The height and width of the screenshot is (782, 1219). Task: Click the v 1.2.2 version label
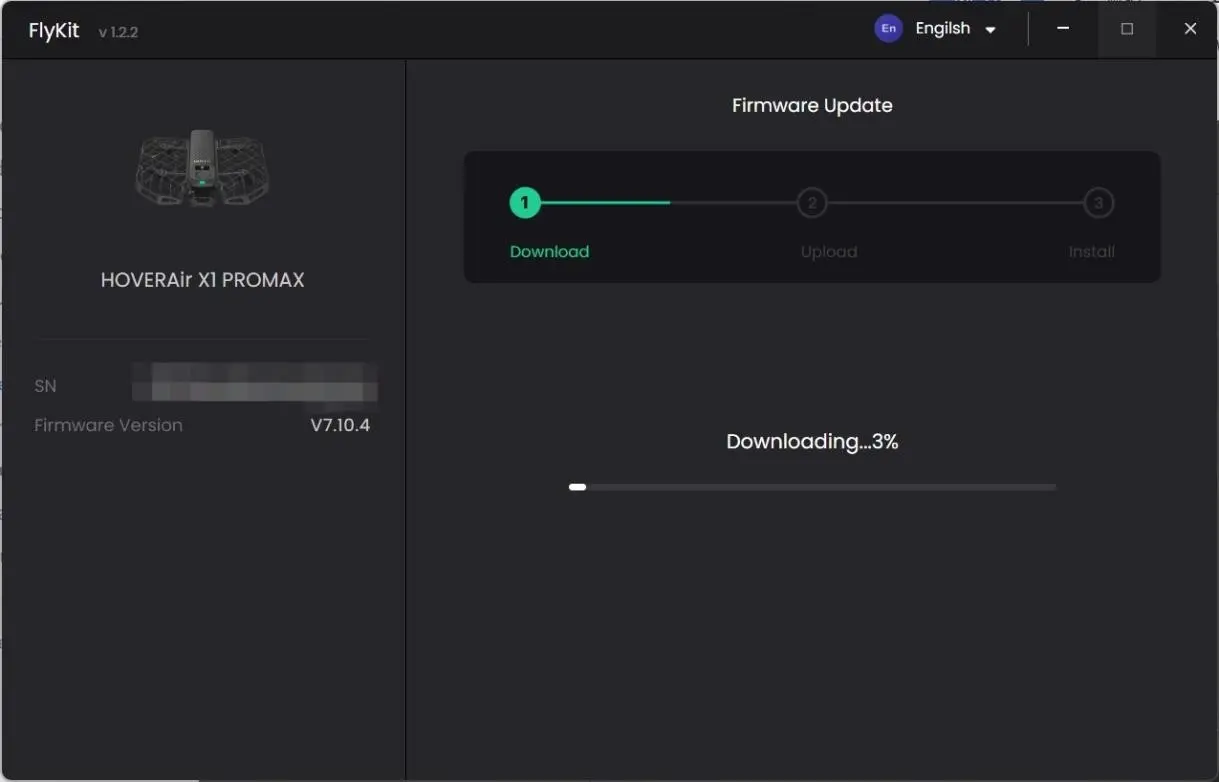[x=118, y=32]
